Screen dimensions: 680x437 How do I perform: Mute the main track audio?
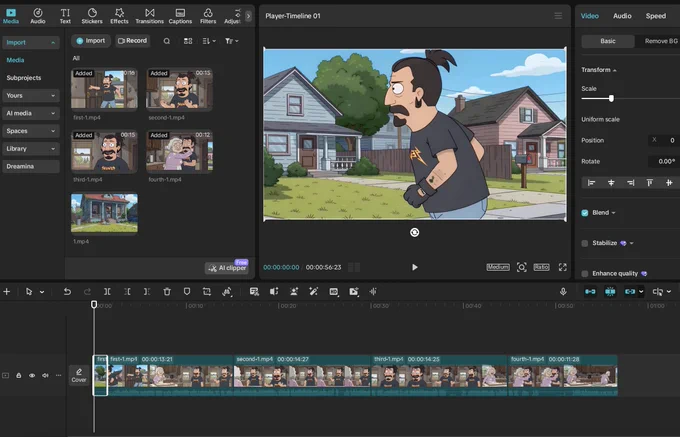point(45,375)
